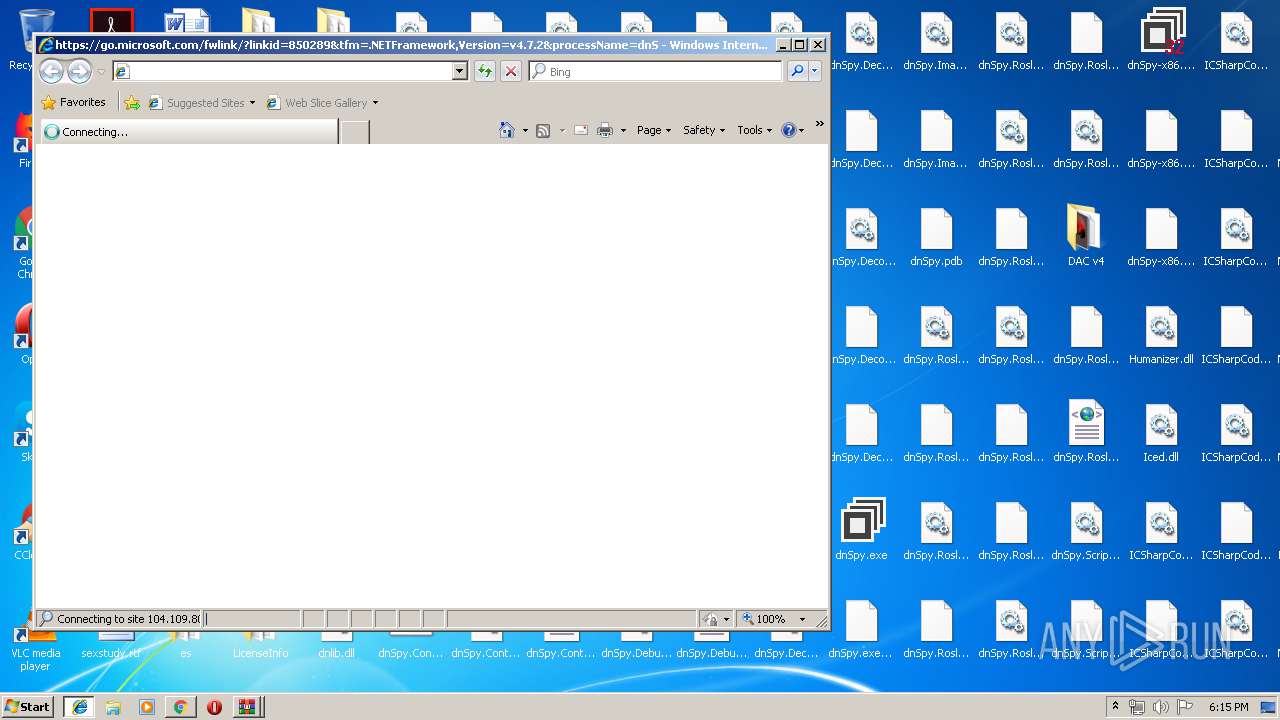Image resolution: width=1280 pixels, height=720 pixels.
Task: Expand the address bar URL history dropdown
Action: pyautogui.click(x=460, y=71)
